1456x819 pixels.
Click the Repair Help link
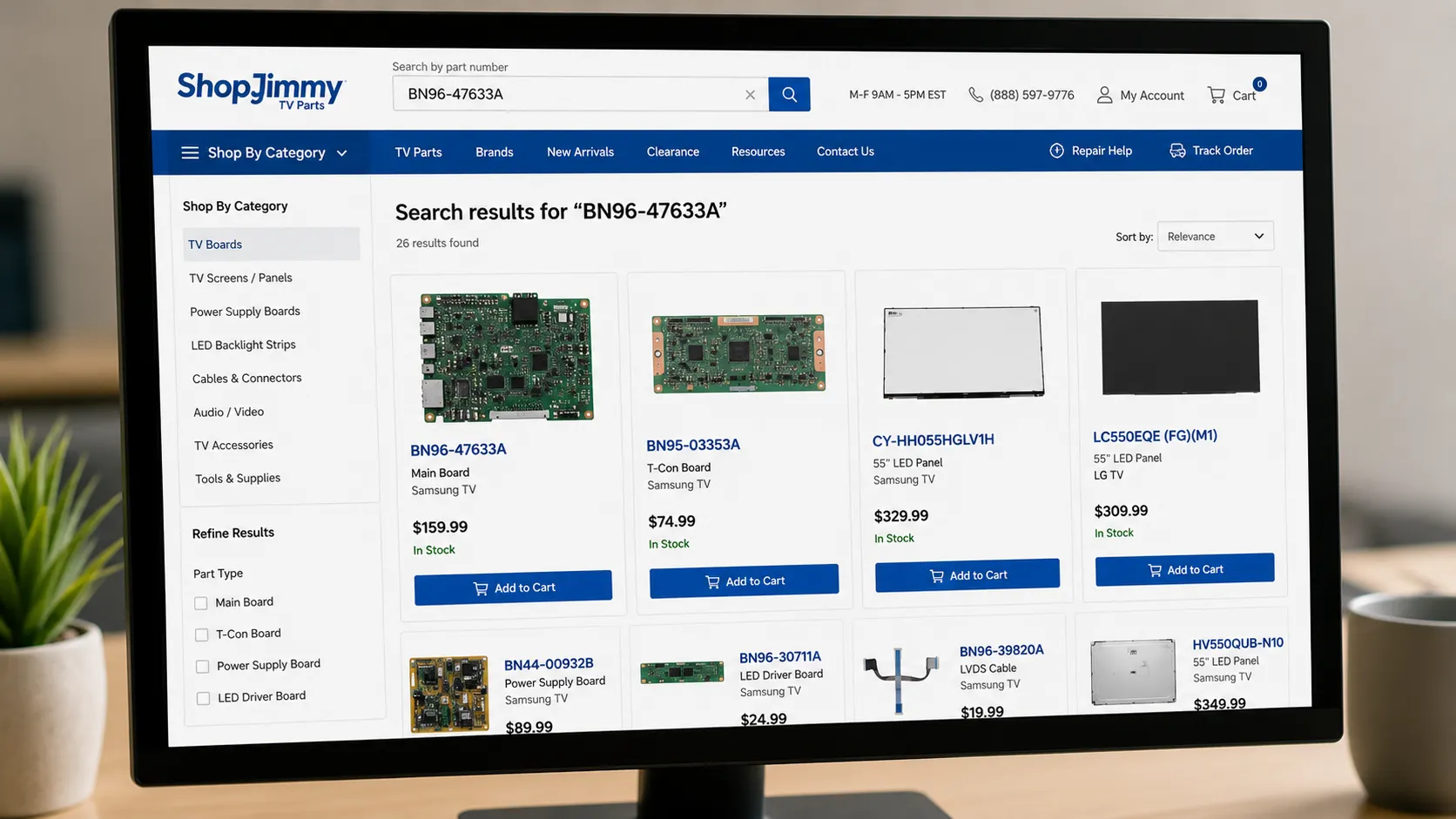[1102, 151]
